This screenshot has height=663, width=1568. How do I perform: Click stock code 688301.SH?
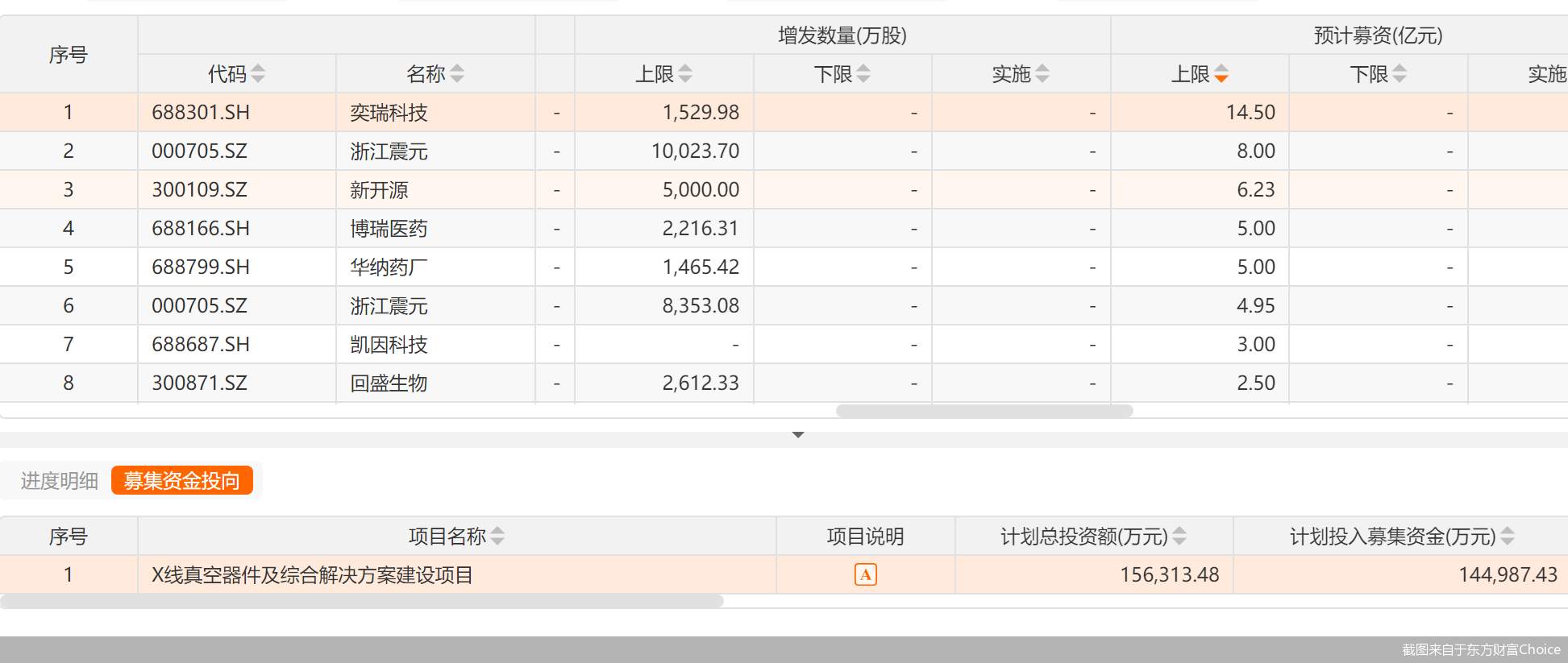(201, 113)
